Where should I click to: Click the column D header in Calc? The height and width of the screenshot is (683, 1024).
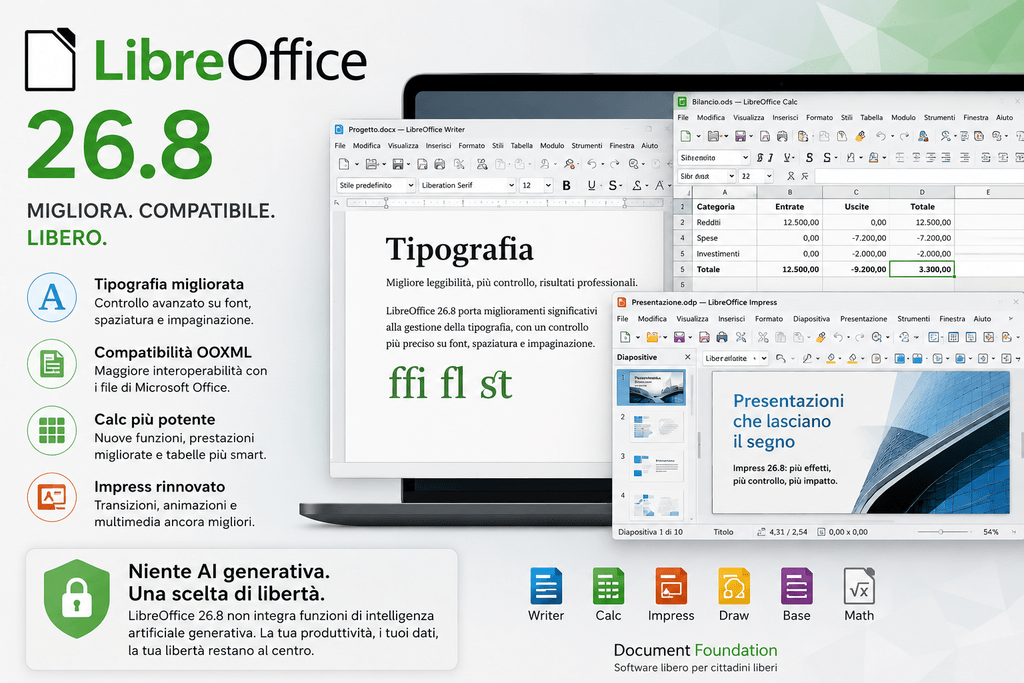(x=921, y=192)
